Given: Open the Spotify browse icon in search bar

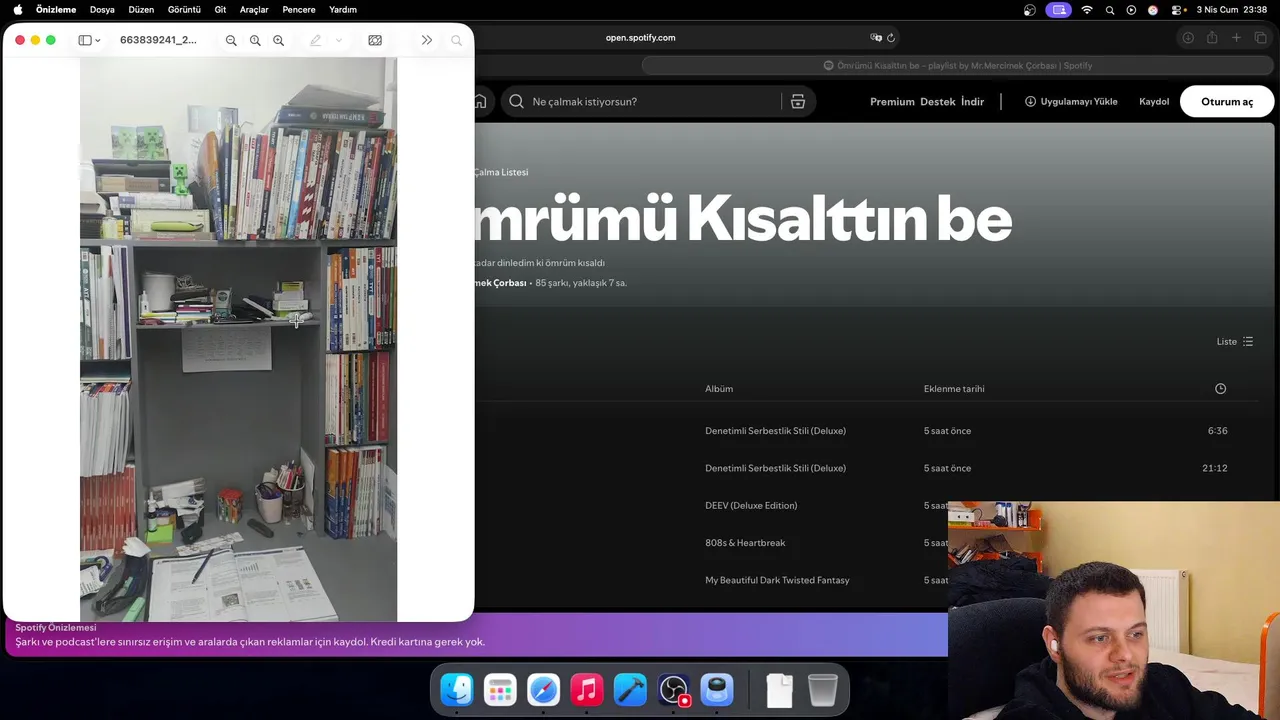Looking at the screenshot, I should [798, 101].
